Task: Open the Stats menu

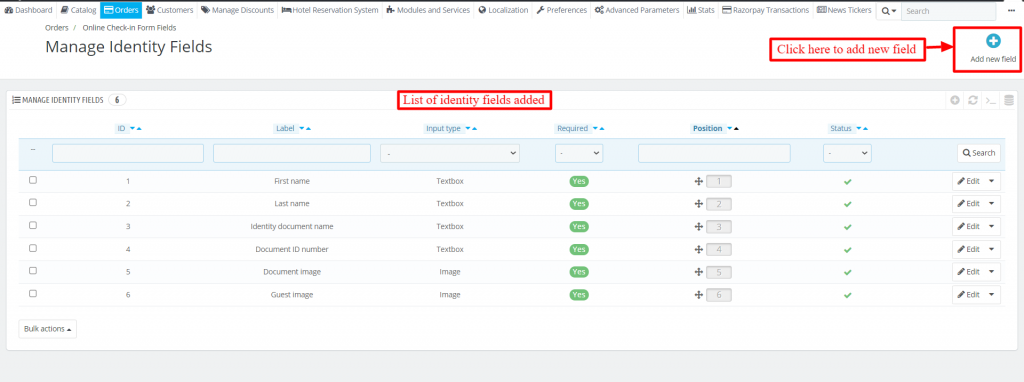Action: [x=701, y=10]
